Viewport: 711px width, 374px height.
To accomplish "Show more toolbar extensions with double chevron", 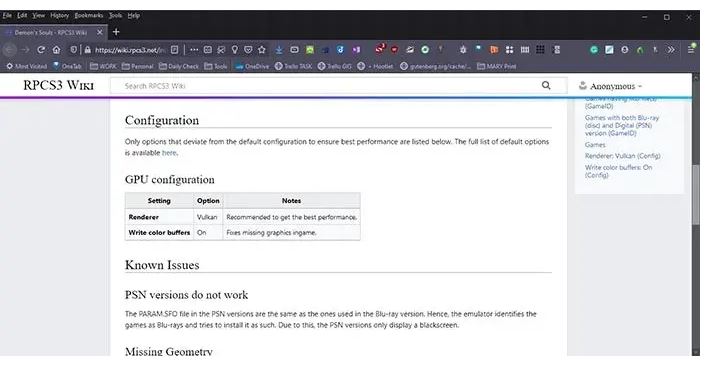I will tap(671, 50).
